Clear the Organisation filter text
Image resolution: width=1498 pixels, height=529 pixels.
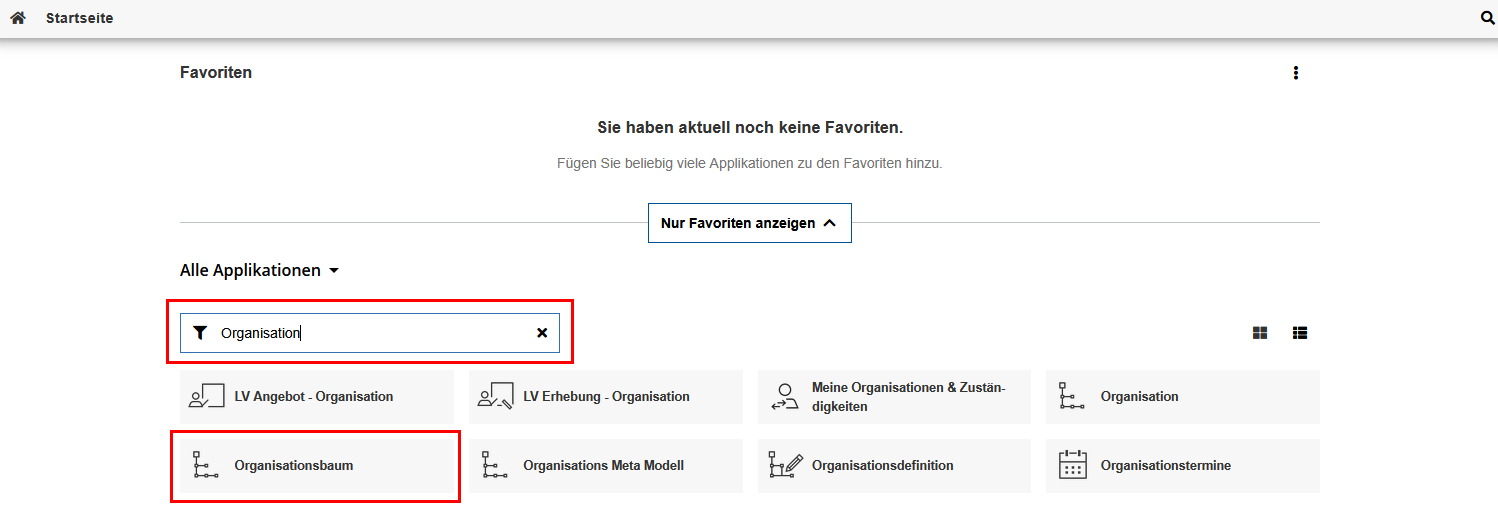[x=542, y=333]
